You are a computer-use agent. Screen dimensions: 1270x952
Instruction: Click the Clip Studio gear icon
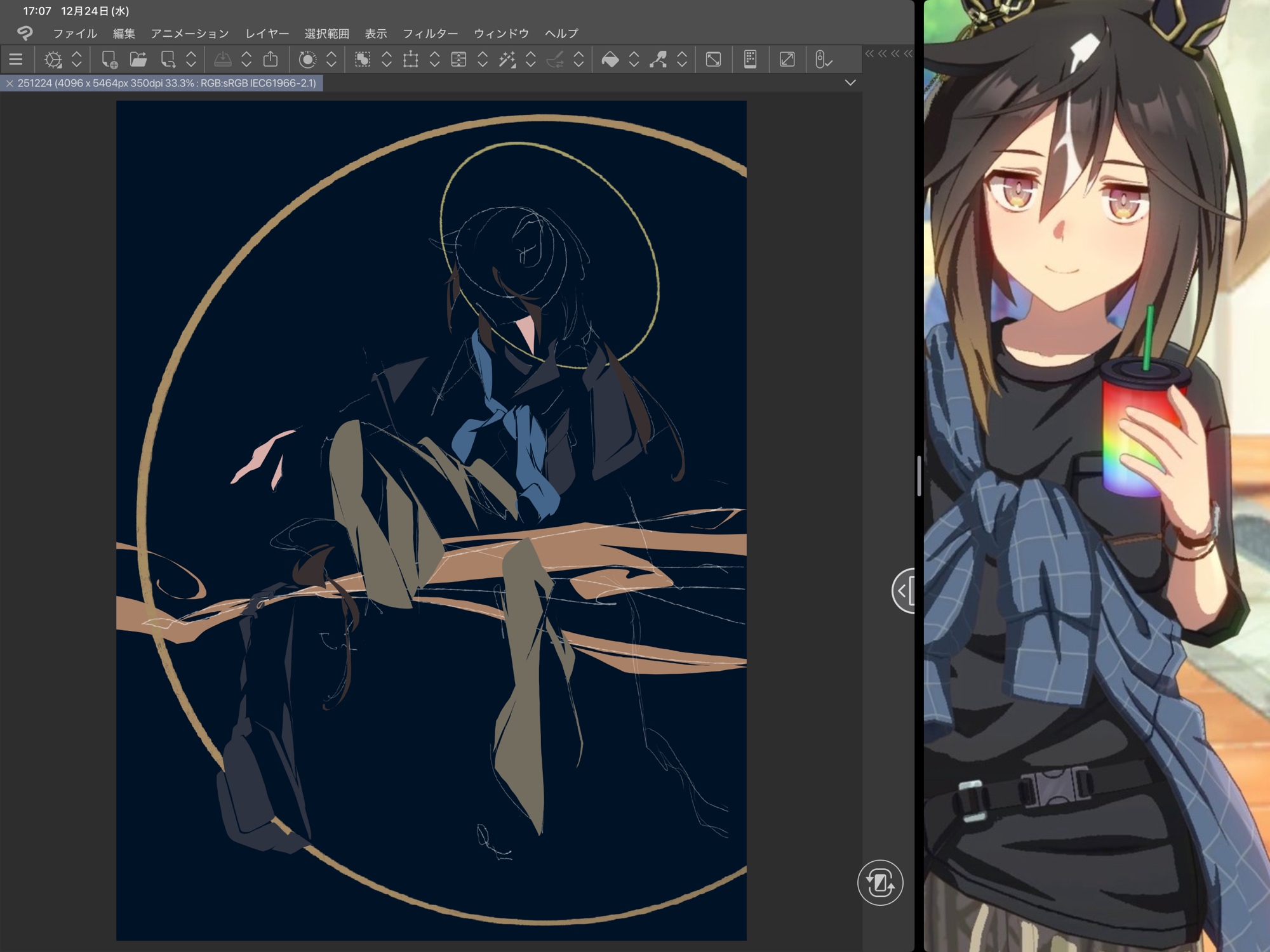coord(53,60)
